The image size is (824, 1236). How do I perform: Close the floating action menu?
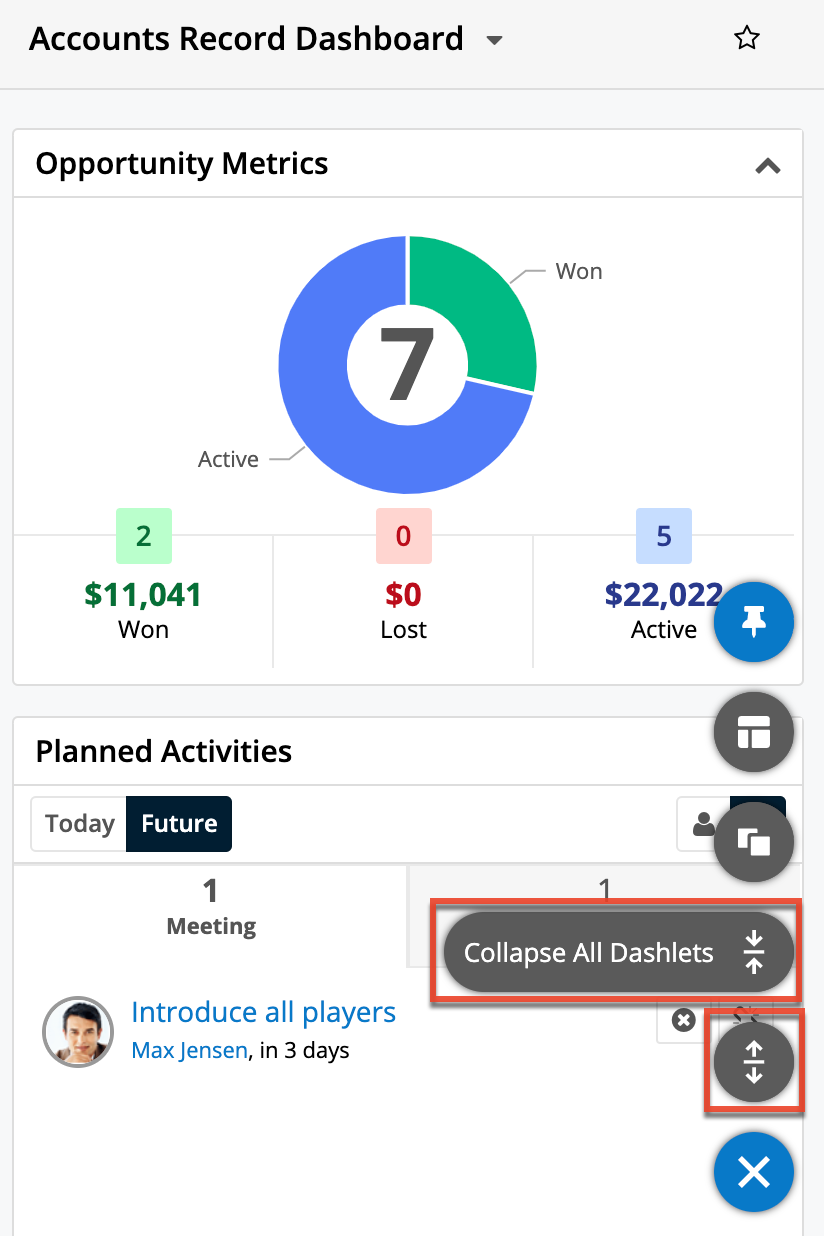pyautogui.click(x=754, y=1171)
